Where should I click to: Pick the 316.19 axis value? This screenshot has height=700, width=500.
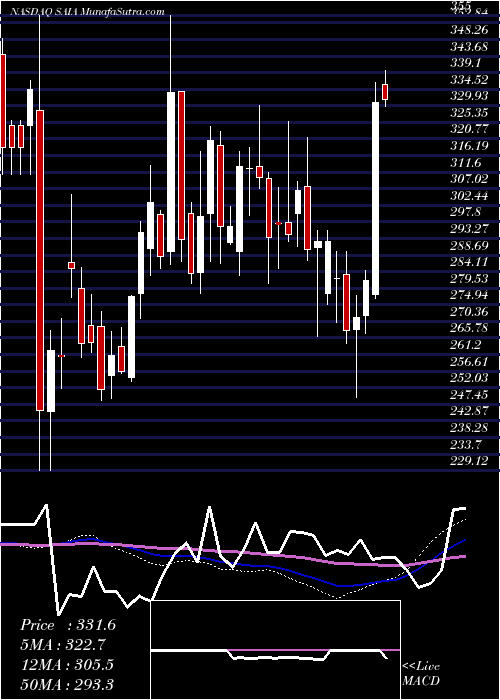[x=468, y=146]
